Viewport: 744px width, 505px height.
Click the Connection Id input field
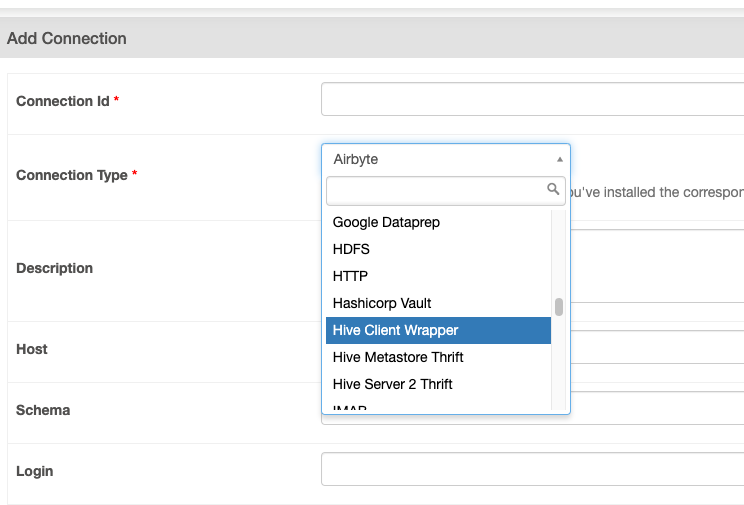[532, 99]
